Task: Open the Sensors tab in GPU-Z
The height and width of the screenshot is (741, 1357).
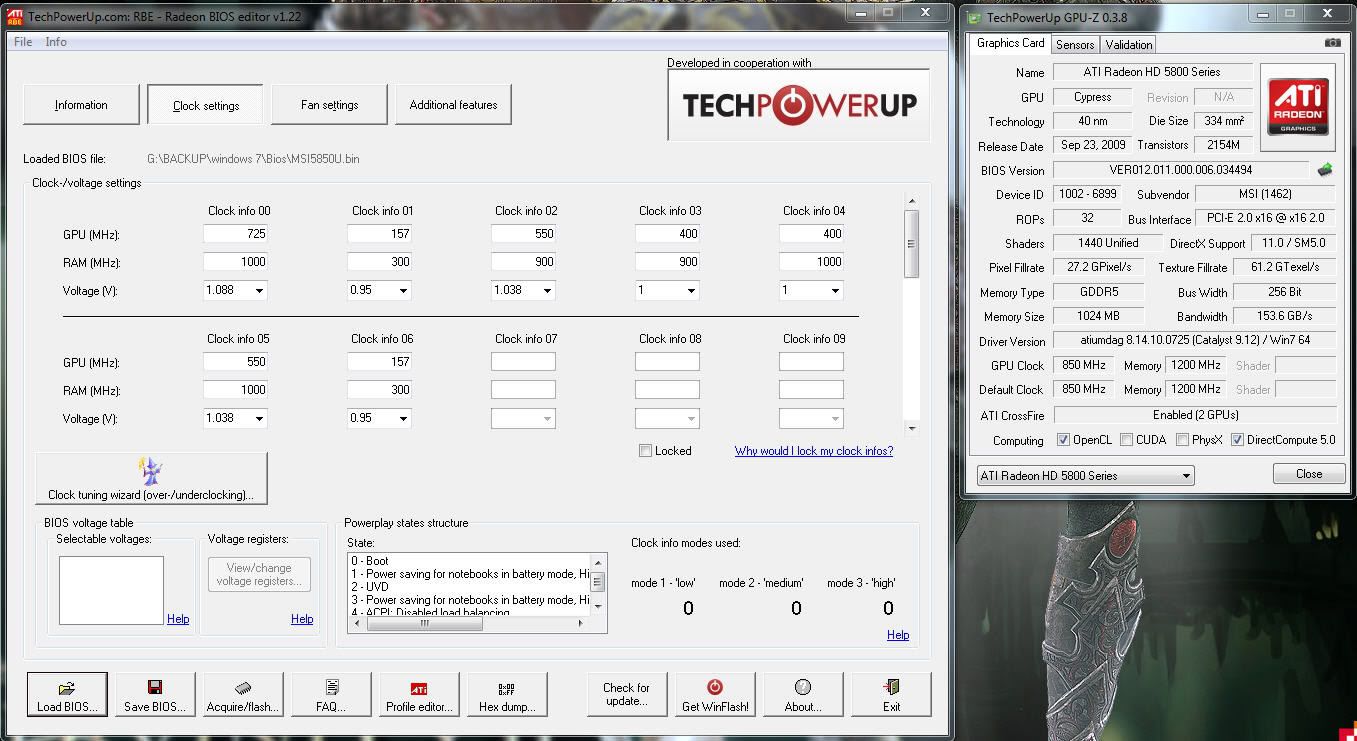Action: point(1075,45)
